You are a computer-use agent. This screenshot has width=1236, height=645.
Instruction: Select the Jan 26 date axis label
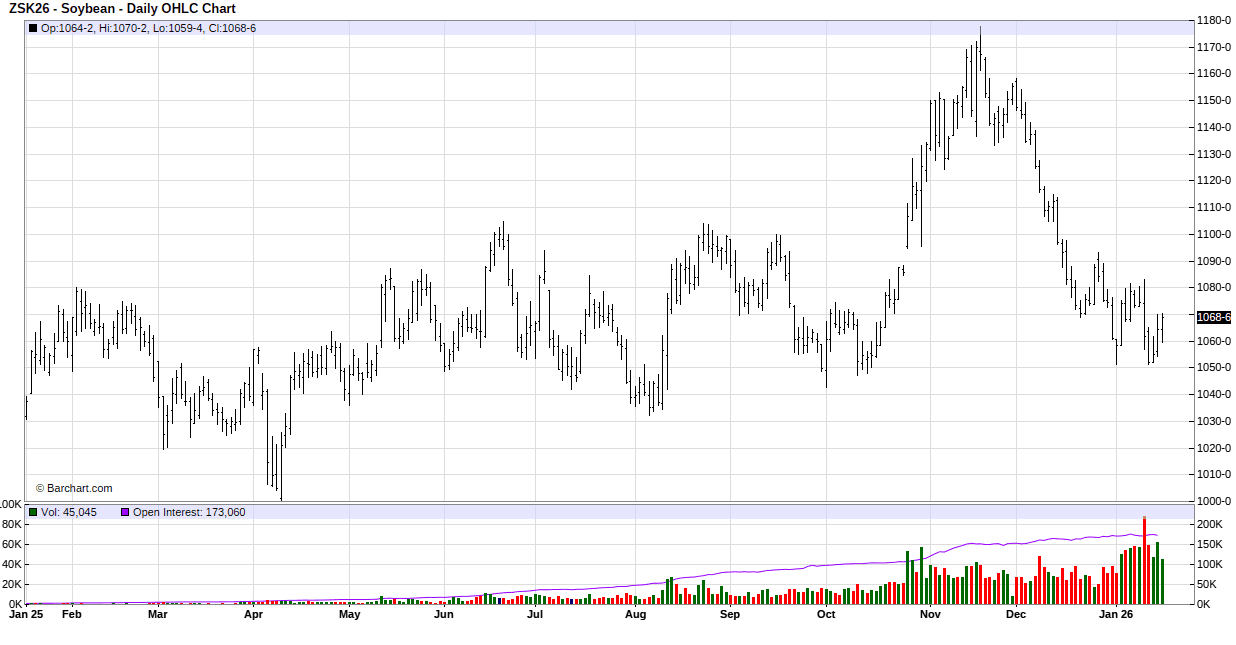[1115, 614]
